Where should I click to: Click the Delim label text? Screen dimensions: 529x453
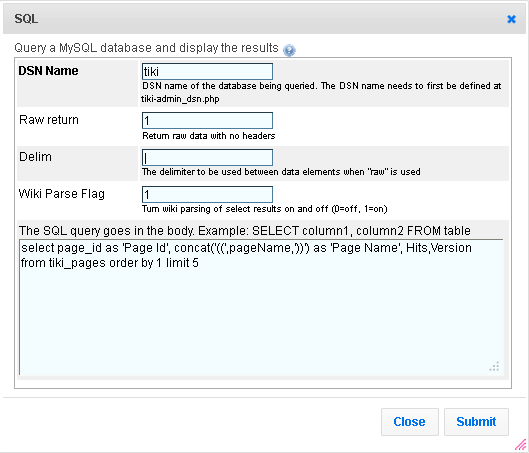[x=35, y=157]
